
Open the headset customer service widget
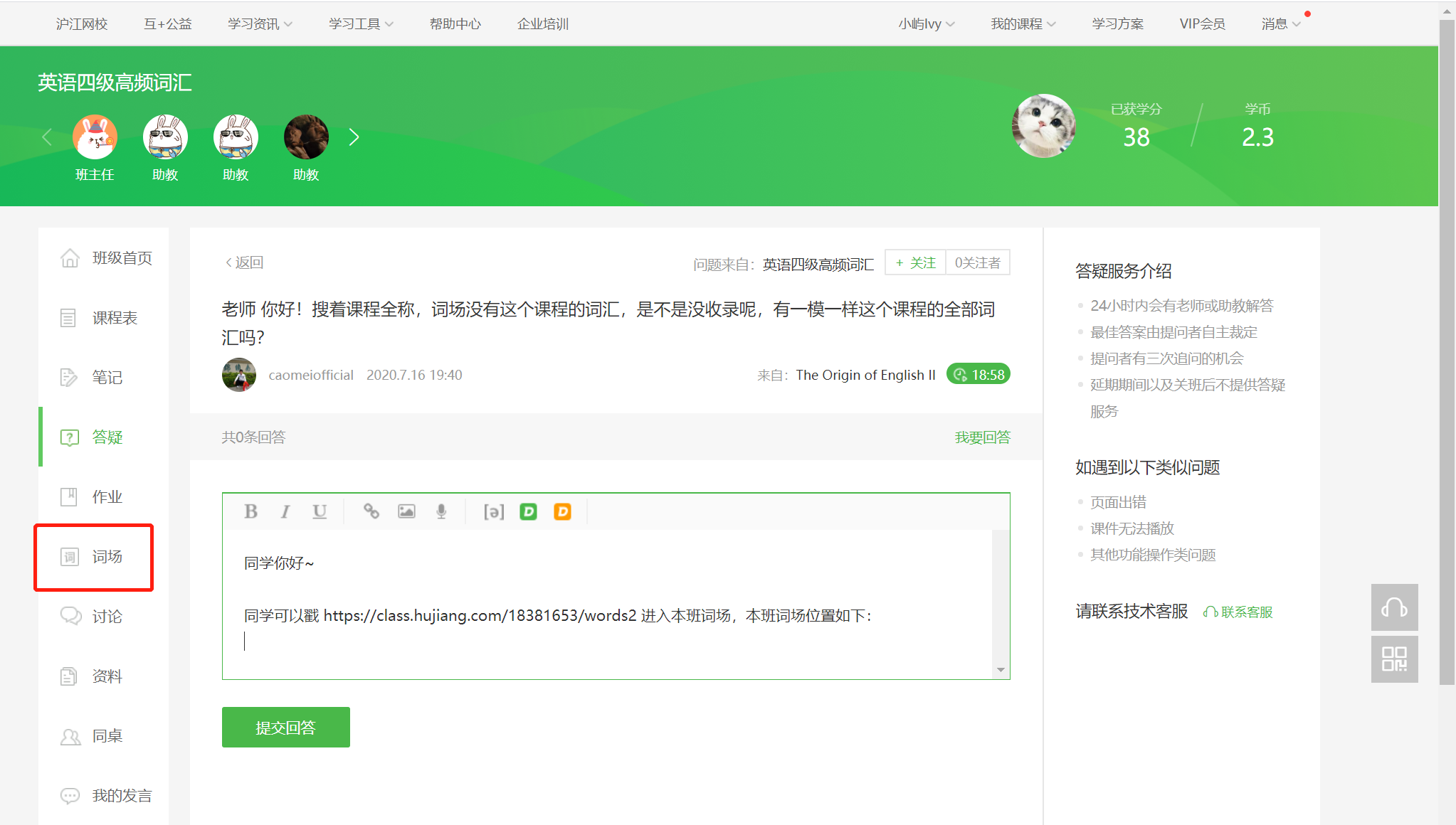[x=1394, y=607]
